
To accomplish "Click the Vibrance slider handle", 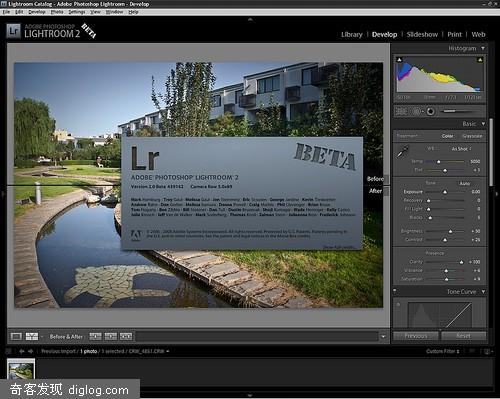I will pyautogui.click(x=446, y=271).
